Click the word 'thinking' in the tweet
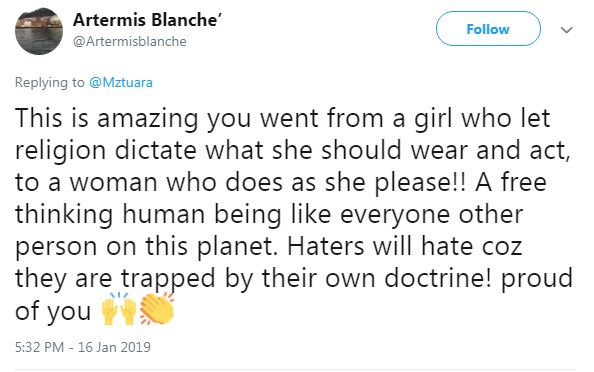Viewport: 594px width, 372px height. pyautogui.click(x=64, y=215)
